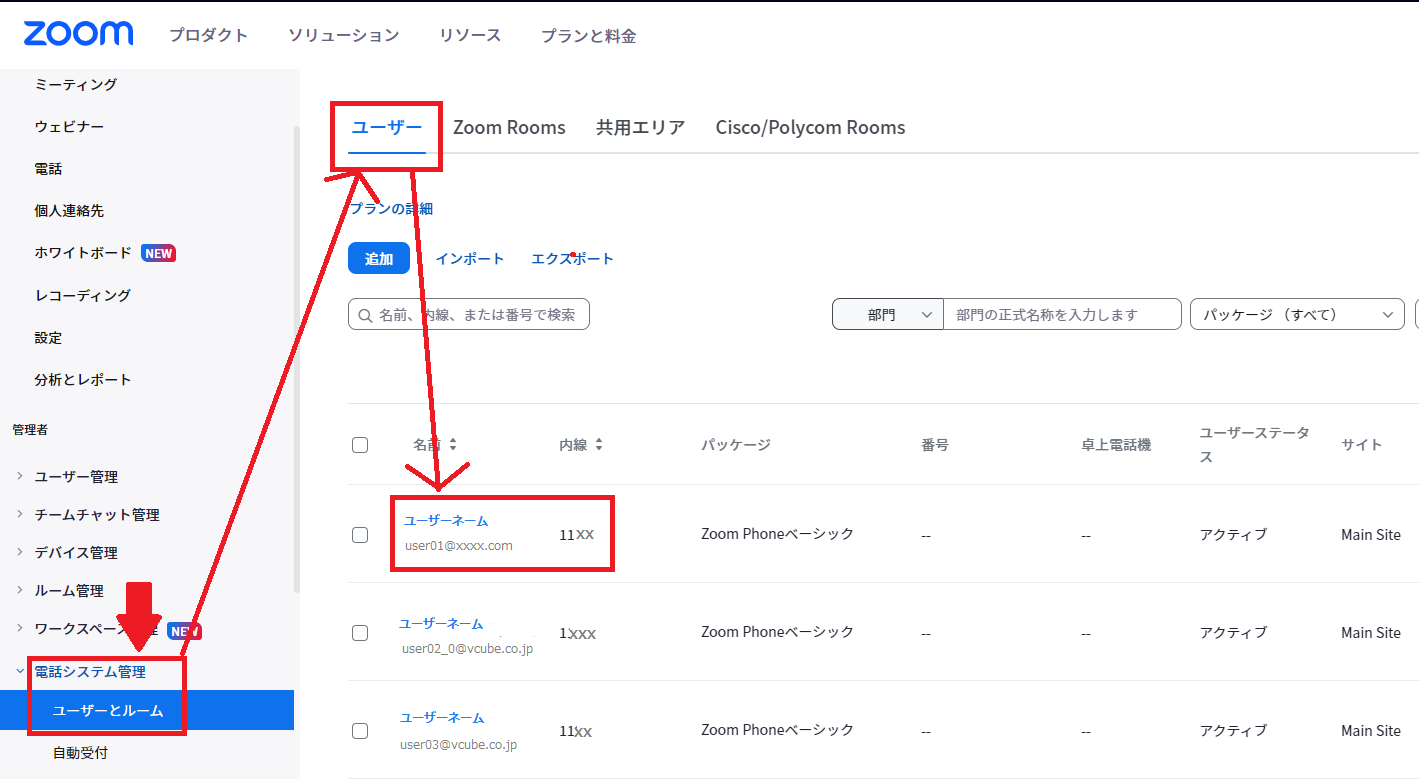Click the sidebar vertical scrollbar
This screenshot has height=779, width=1419.
pos(295,360)
